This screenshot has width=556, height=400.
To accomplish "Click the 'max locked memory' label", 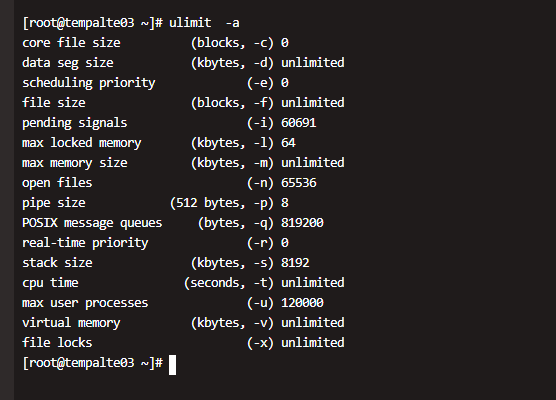I will tap(82, 143).
